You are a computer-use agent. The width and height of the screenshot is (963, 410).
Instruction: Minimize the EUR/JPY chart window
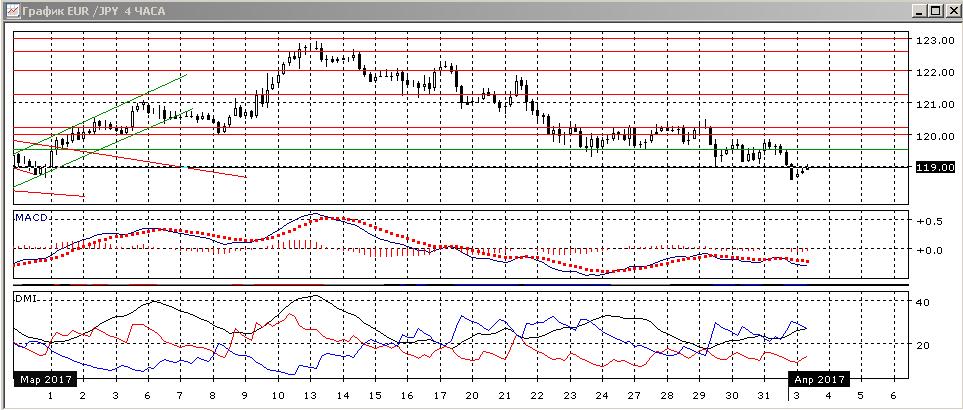pos(918,10)
